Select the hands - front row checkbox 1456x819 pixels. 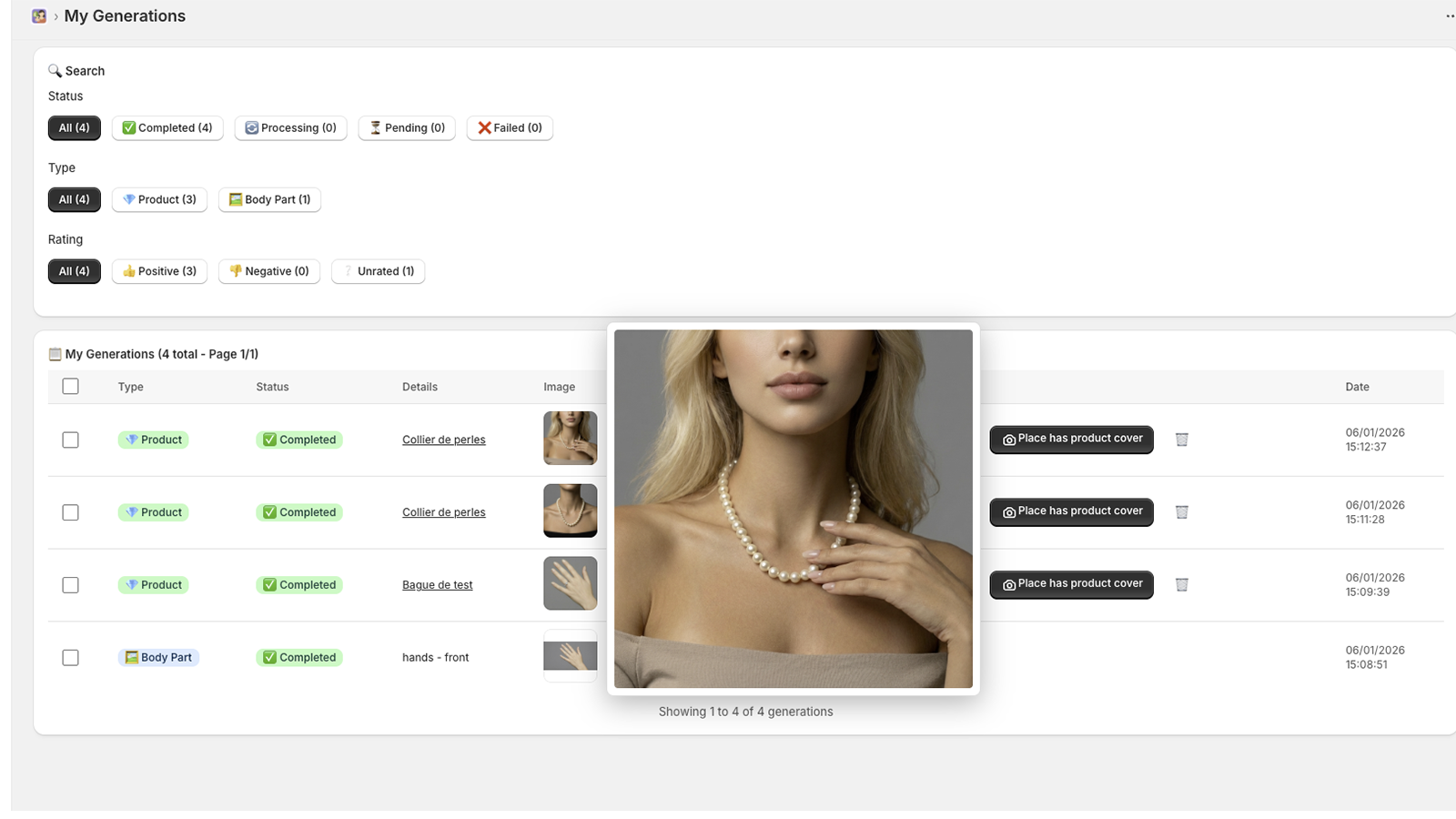[70, 658]
